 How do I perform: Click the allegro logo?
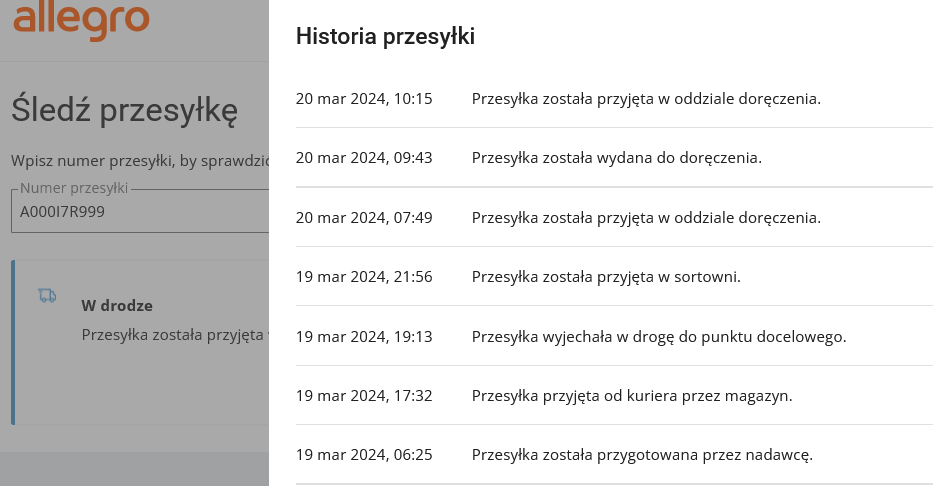tap(82, 21)
